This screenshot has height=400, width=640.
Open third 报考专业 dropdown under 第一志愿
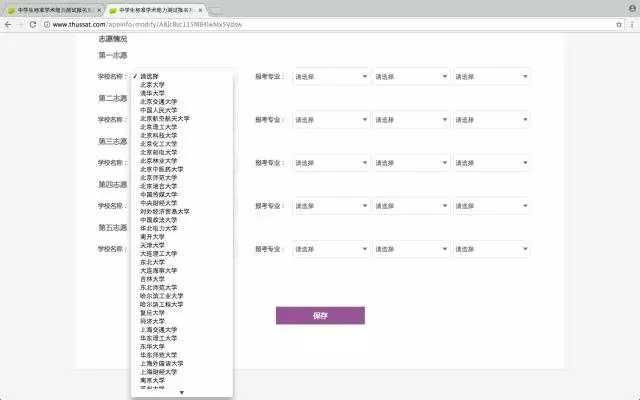pos(491,76)
